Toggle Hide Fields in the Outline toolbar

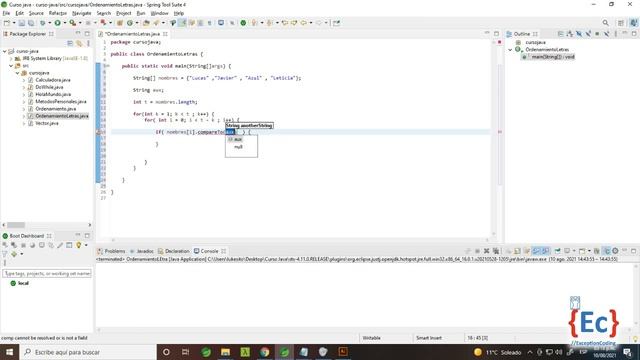(x=579, y=34)
